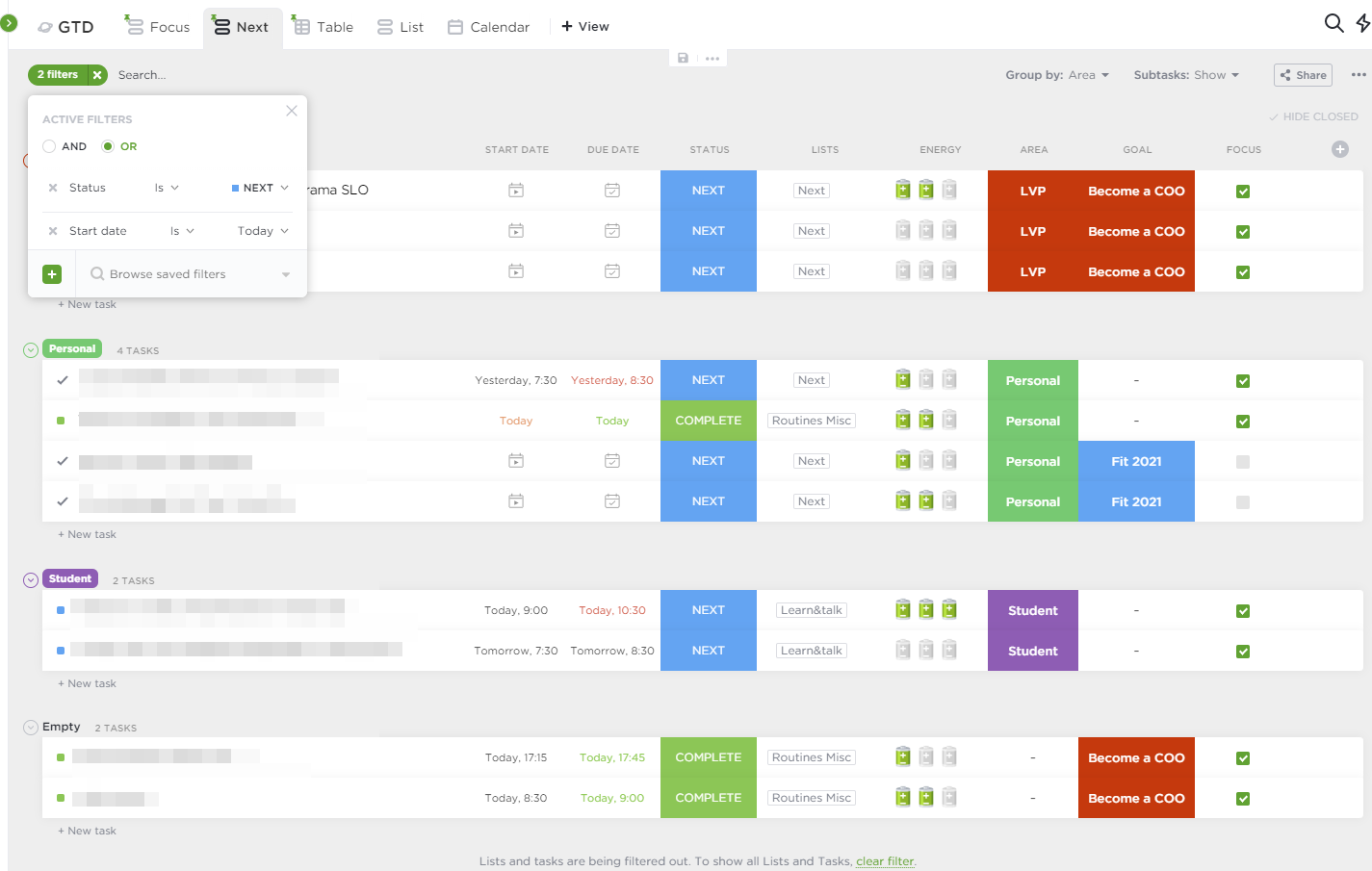Uncheck Focus for the second LVP task

[1243, 232]
